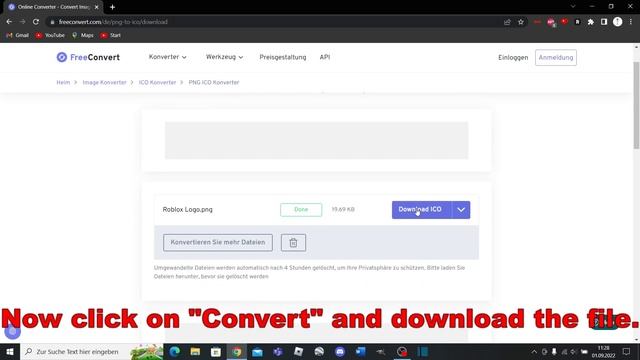Image resolution: width=640 pixels, height=360 pixels.
Task: Open Discord from taskbar
Action: coord(340,351)
